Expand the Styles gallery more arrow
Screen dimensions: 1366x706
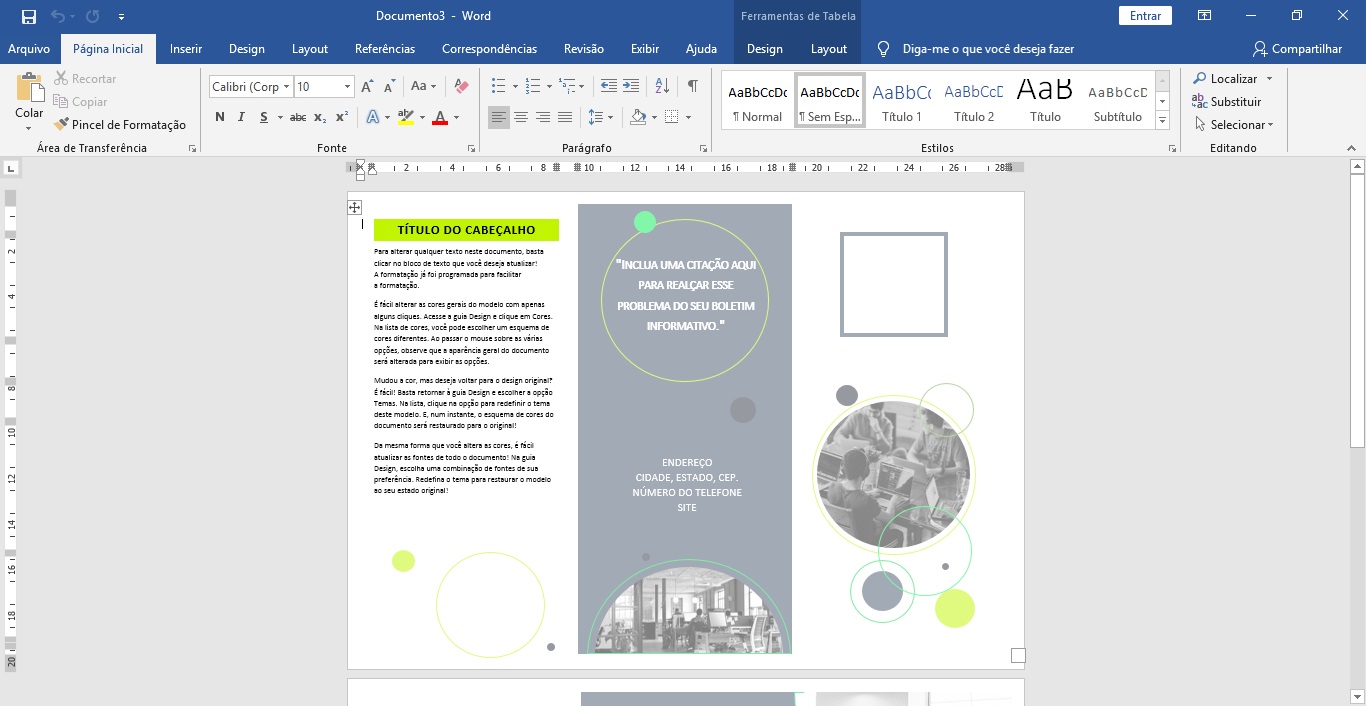click(1162, 120)
